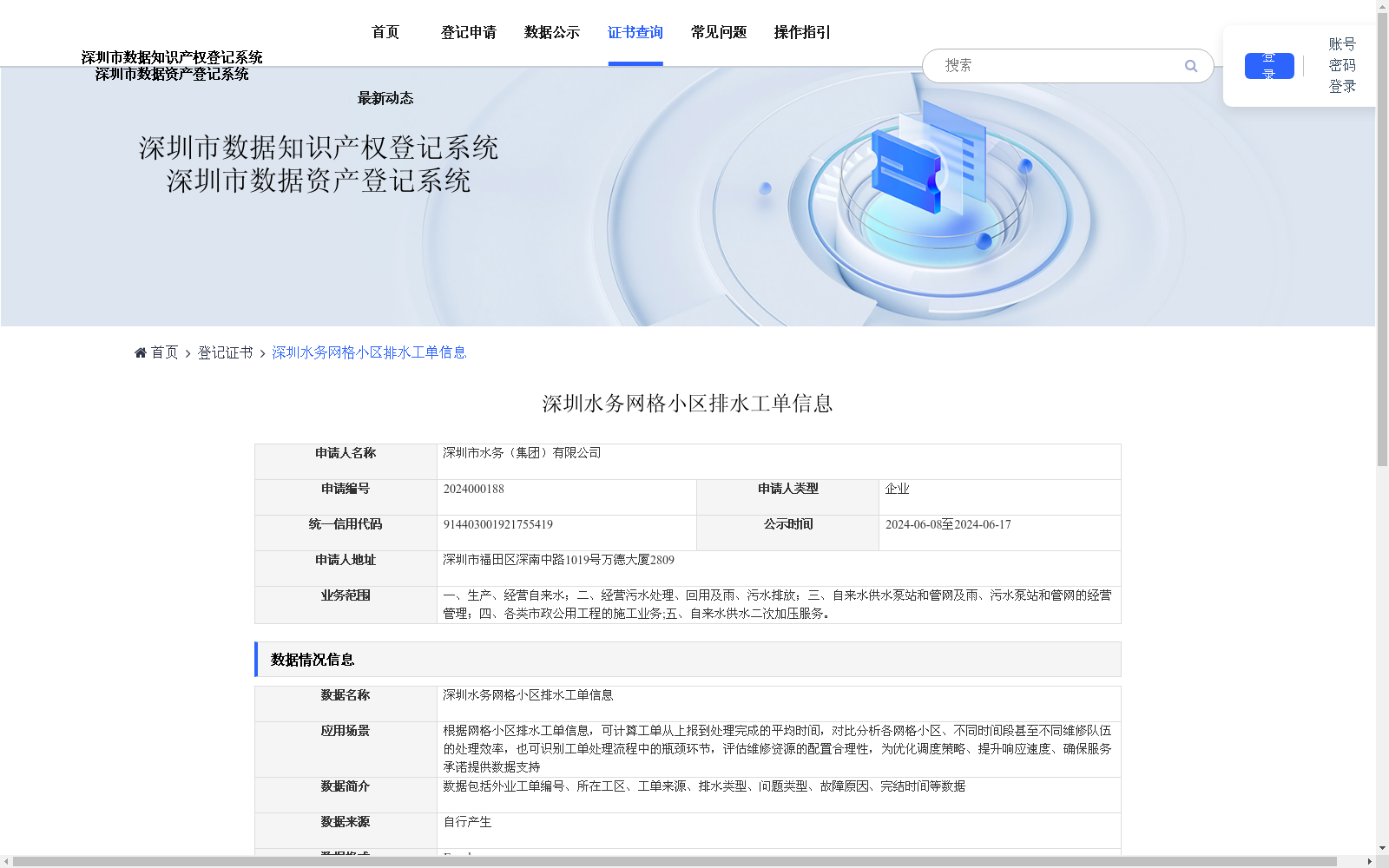Click the site title logo text
This screenshot has height=868, width=1389.
tap(172, 65)
